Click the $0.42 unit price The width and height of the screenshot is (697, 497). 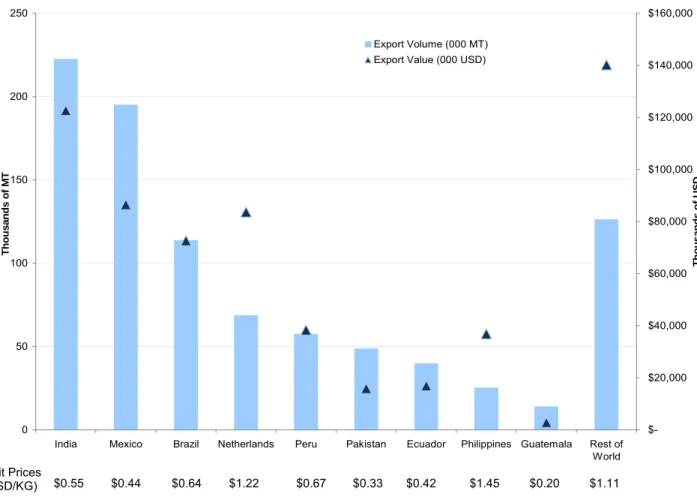click(421, 483)
